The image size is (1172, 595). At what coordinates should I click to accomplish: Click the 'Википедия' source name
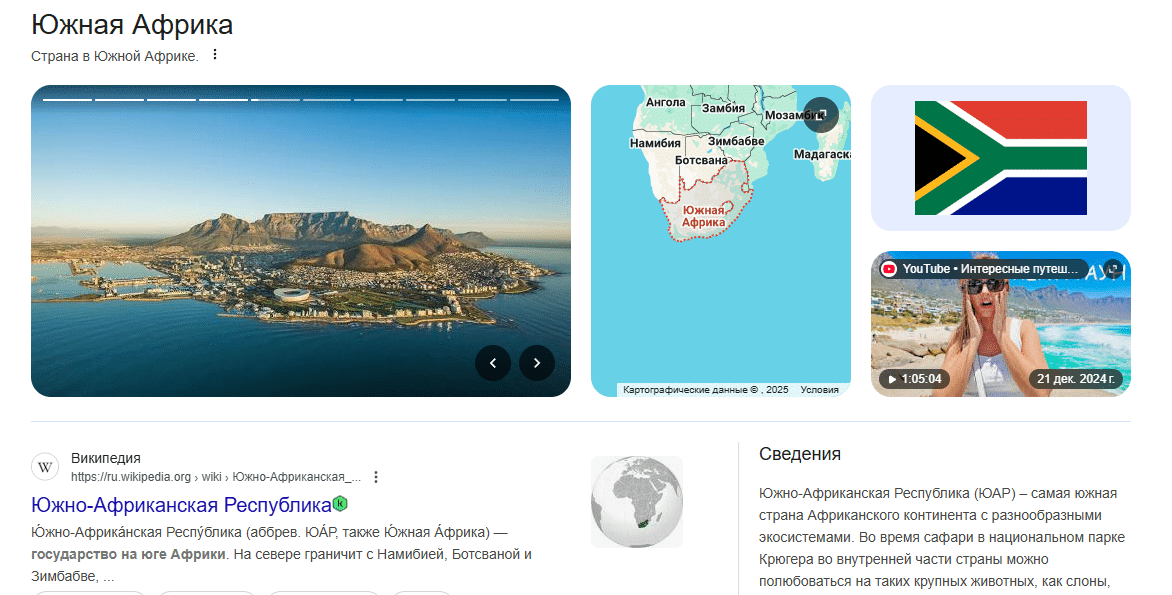pyautogui.click(x=106, y=459)
